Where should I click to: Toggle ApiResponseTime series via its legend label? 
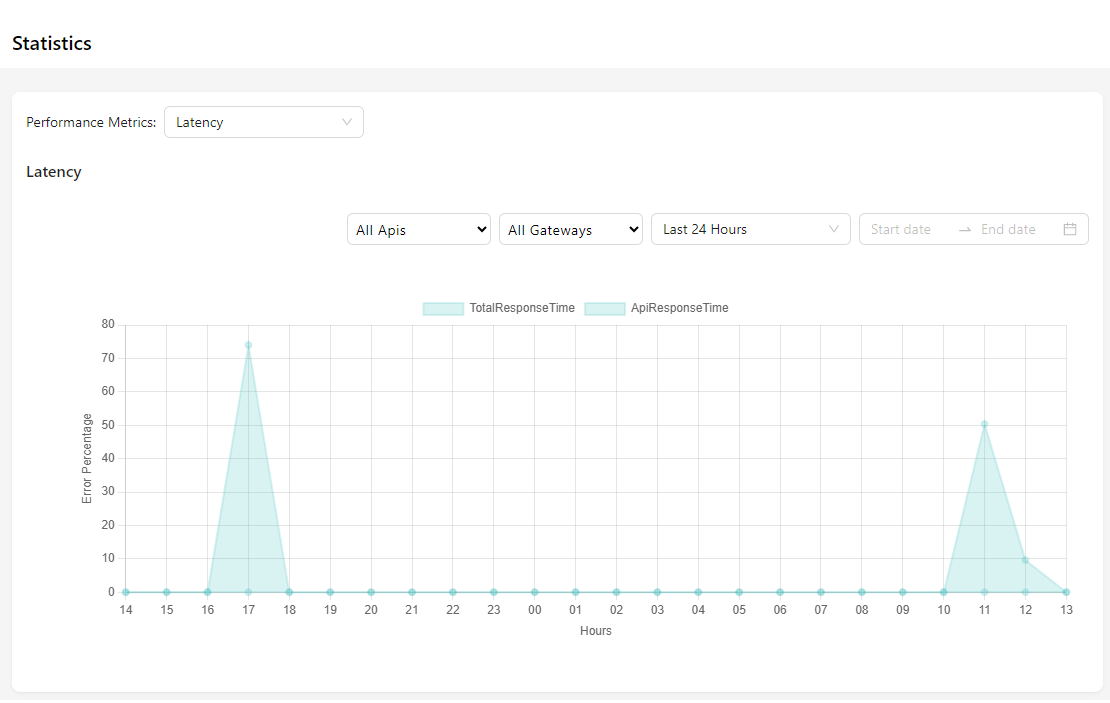(679, 308)
